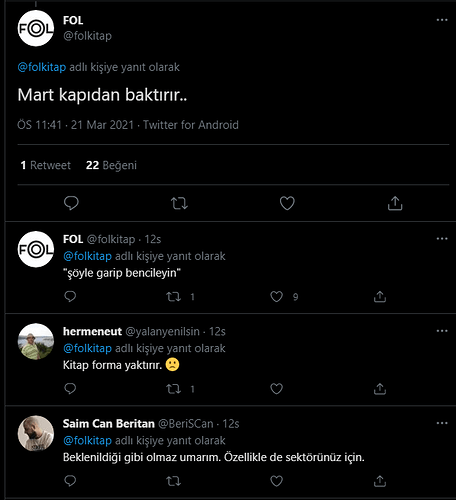456x500 pixels.
Task: Open more options on hermeneut's reply
Action: pyautogui.click(x=442, y=331)
